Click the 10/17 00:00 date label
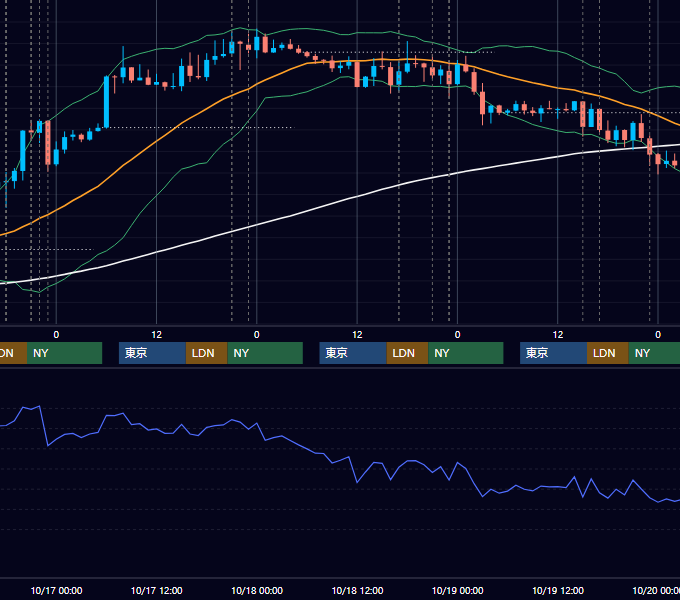This screenshot has width=680, height=600. (x=56, y=590)
